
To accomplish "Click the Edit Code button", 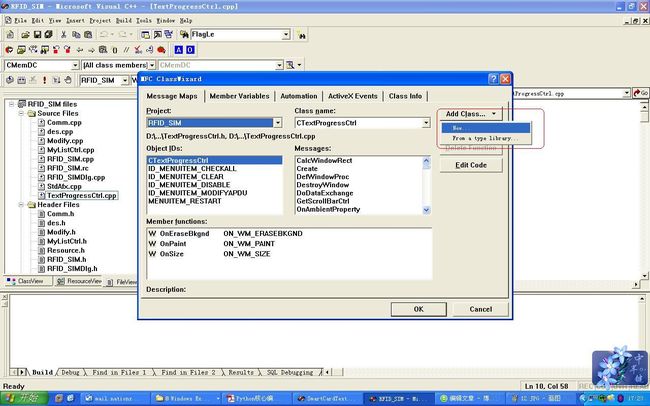I will tap(471, 165).
